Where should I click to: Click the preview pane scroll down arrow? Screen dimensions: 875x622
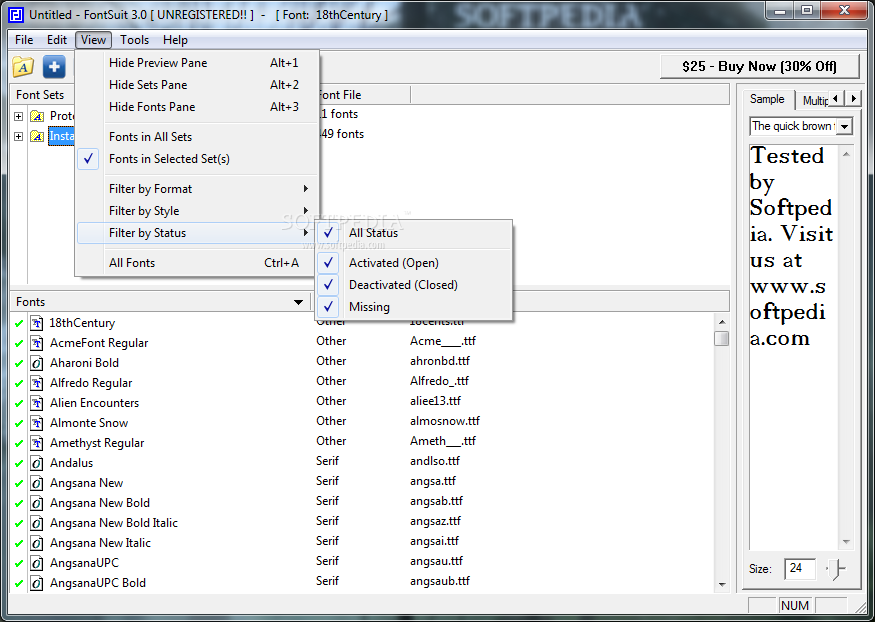tap(846, 542)
